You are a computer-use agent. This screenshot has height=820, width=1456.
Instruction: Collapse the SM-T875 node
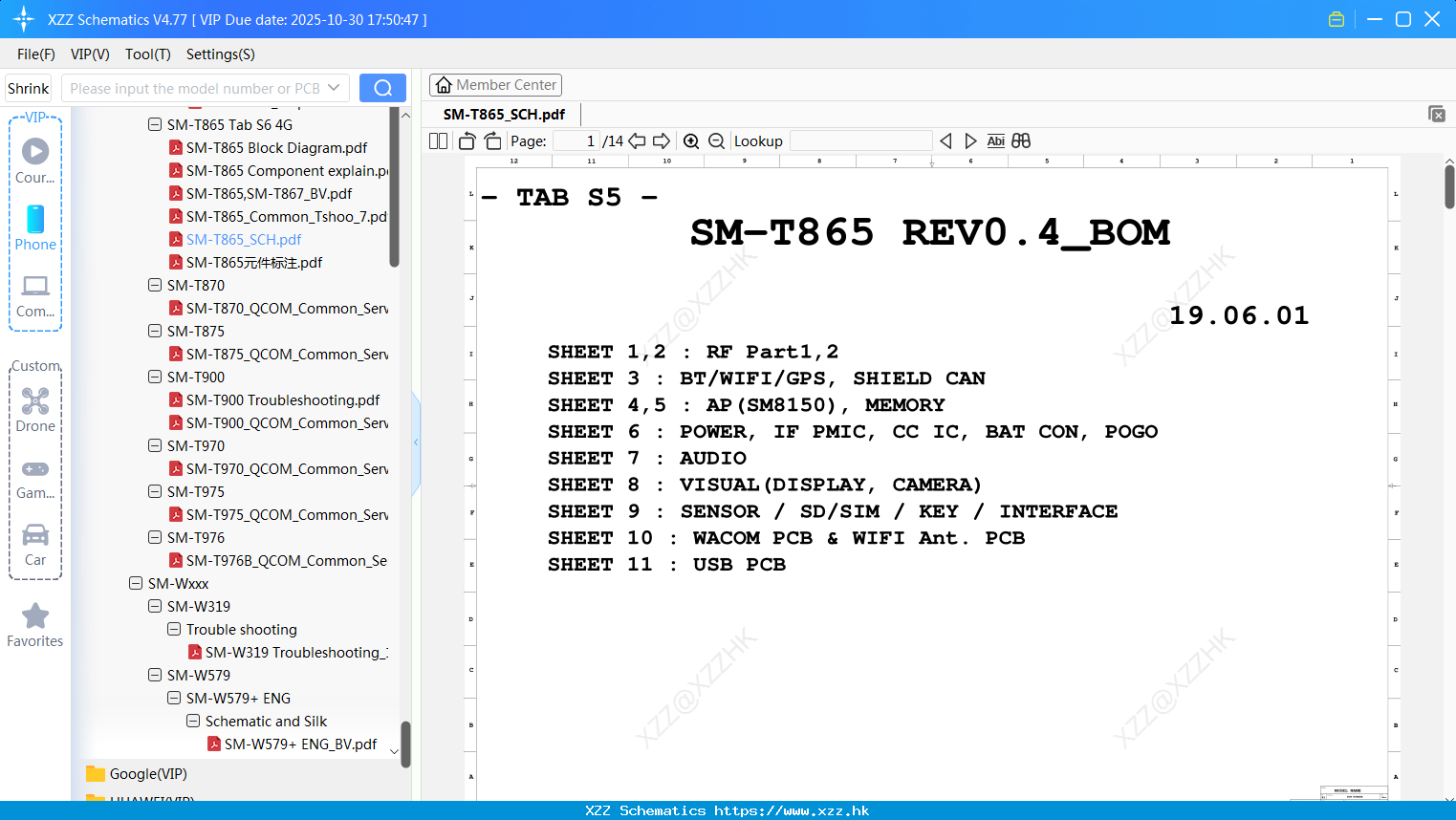pos(155,331)
